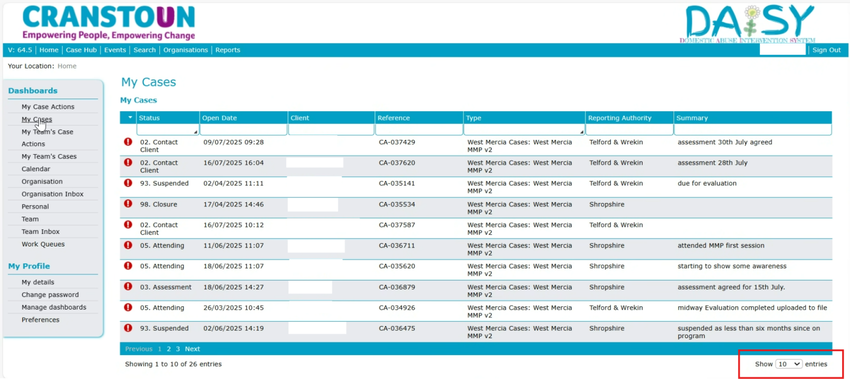The width and height of the screenshot is (850, 379).
Task: Open the Show entries count dropdown
Action: click(789, 364)
